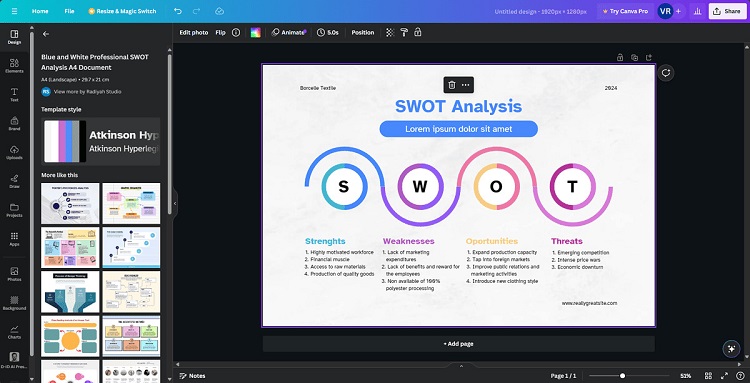Open the 53% zoom level dropdown
750x383 pixels.
pos(685,376)
